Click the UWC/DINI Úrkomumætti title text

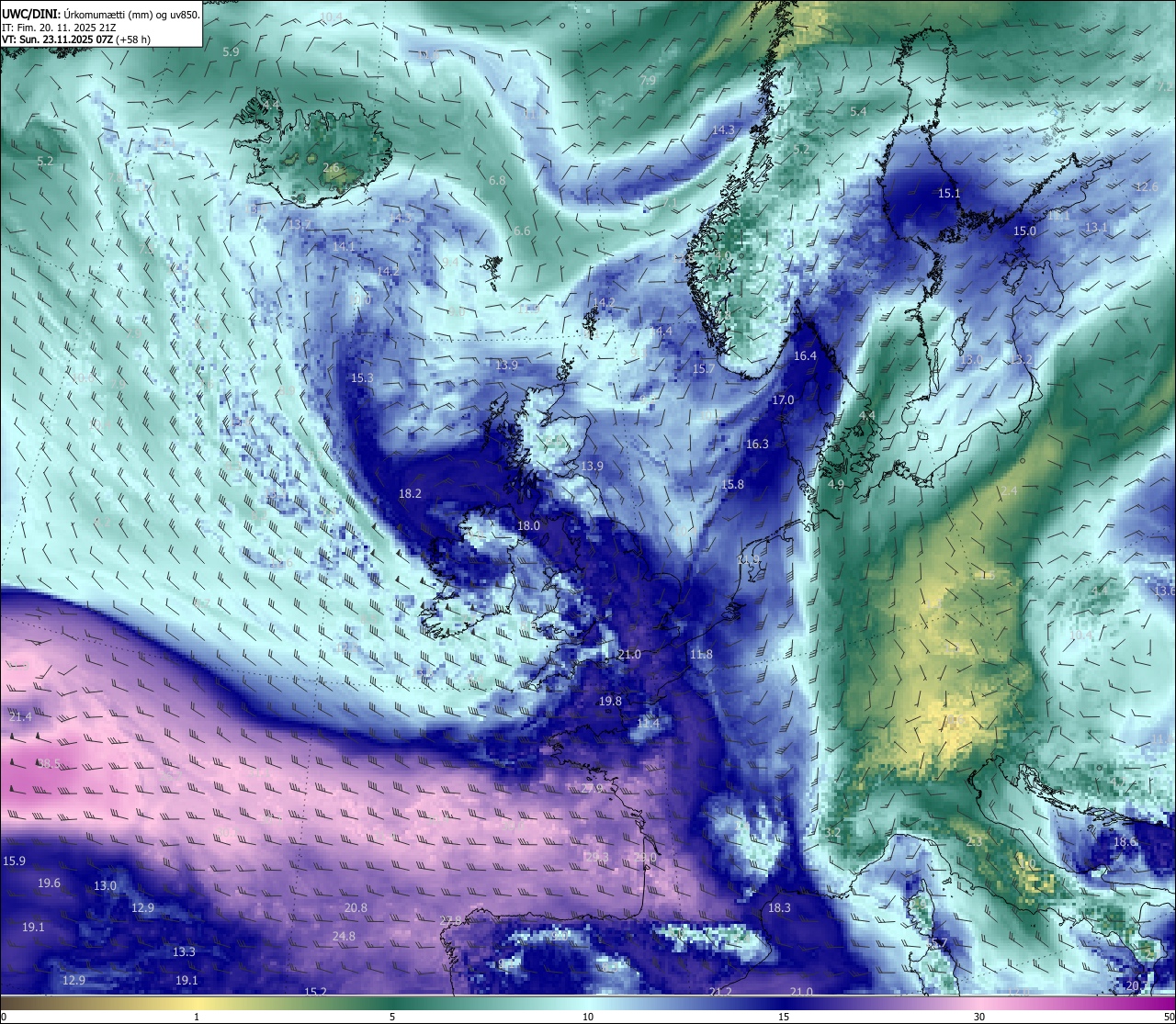pyautogui.click(x=100, y=14)
